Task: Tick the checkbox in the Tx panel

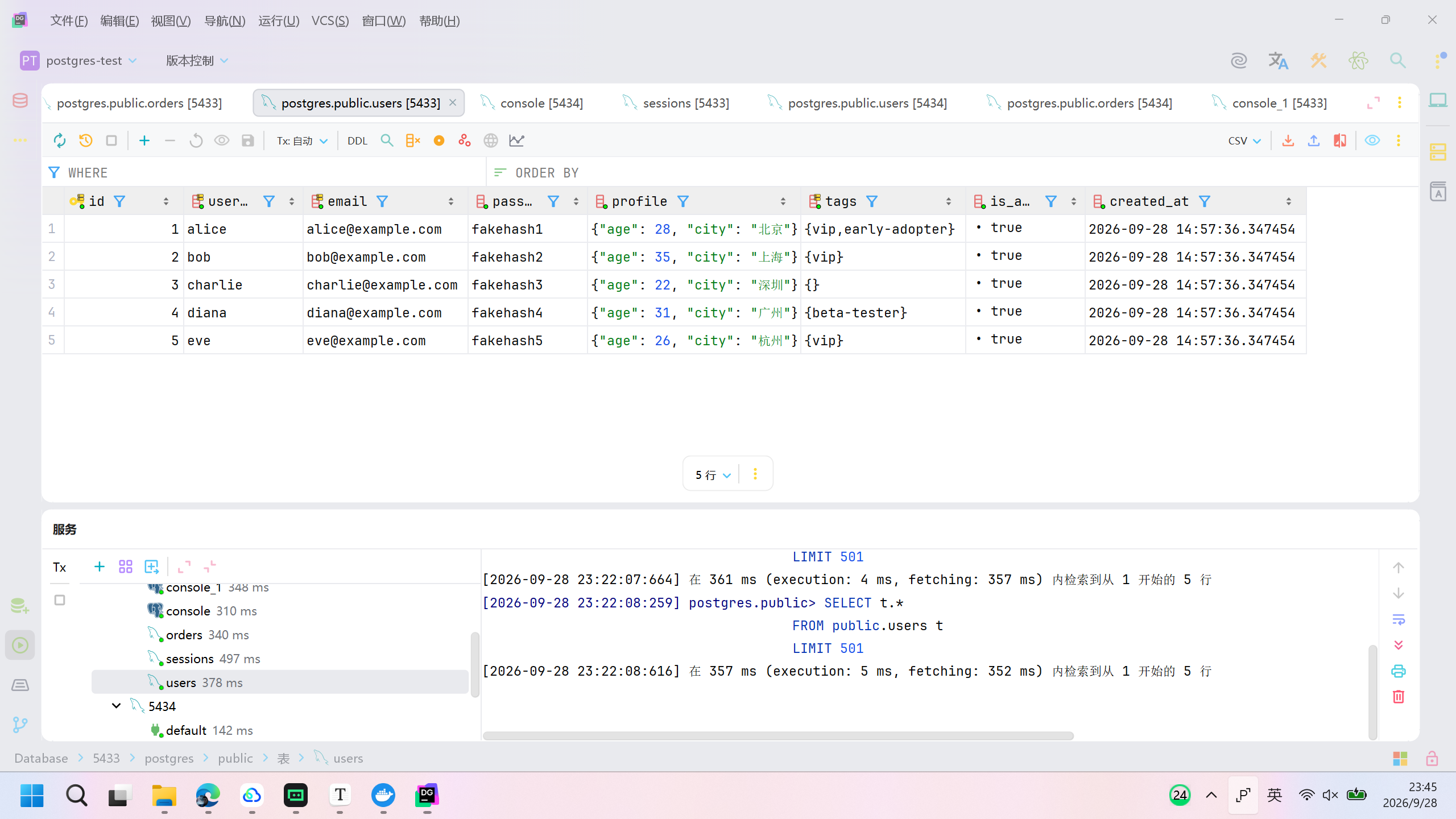Action: coord(60,600)
